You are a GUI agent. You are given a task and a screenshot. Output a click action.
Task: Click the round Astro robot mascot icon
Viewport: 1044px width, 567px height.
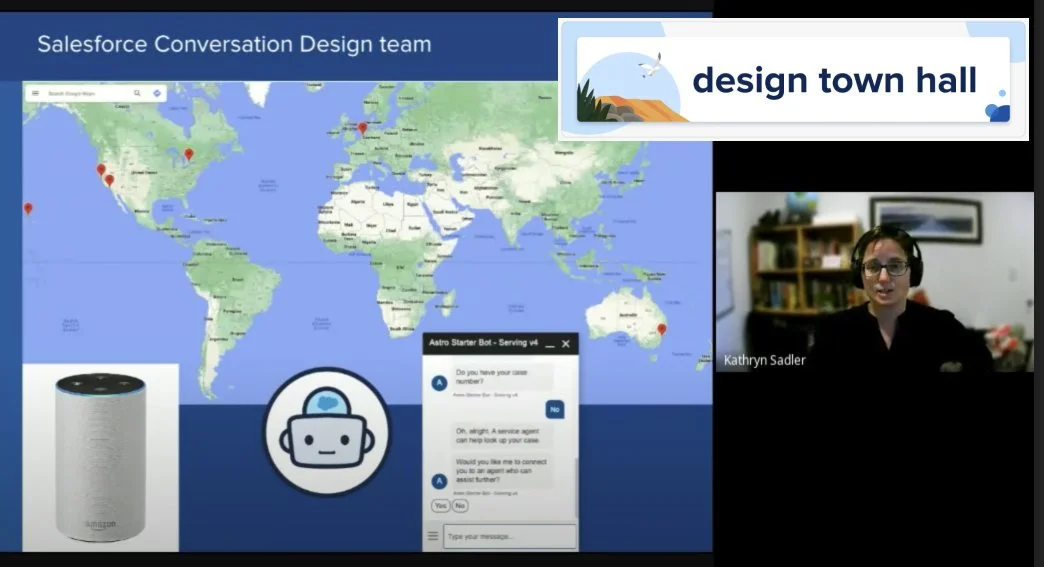(x=327, y=433)
